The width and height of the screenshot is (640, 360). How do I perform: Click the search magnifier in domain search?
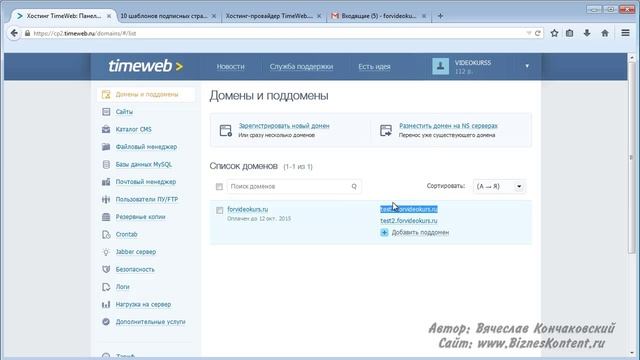pyautogui.click(x=354, y=187)
